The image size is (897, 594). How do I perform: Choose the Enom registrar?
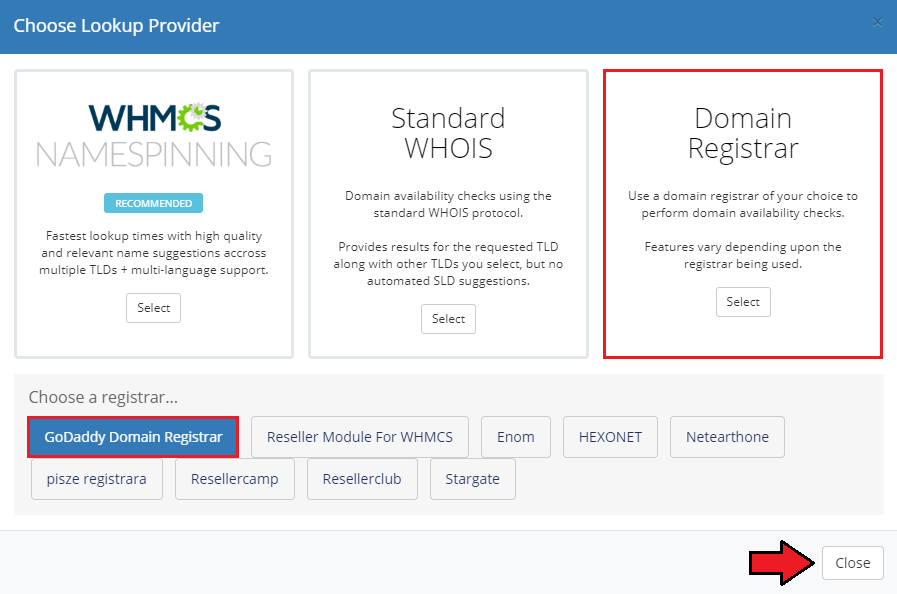click(x=515, y=437)
